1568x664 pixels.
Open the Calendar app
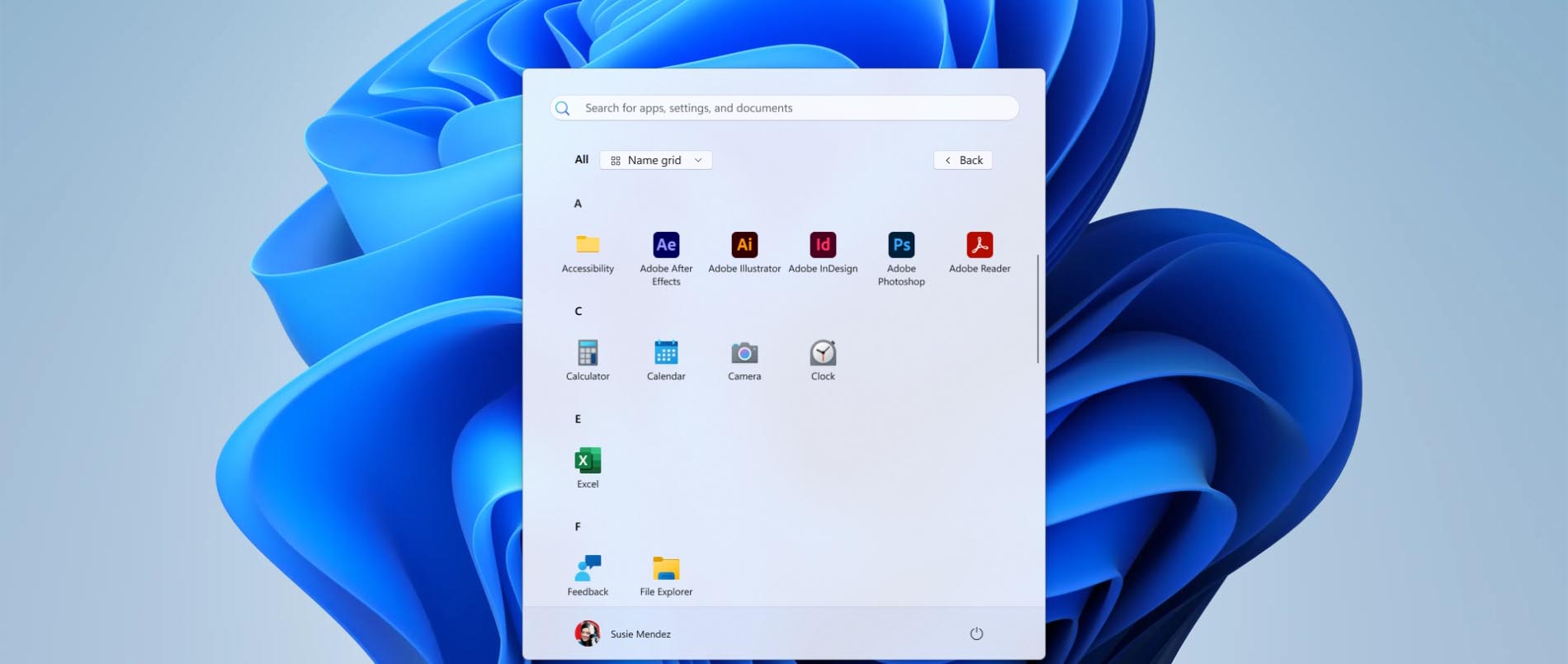[x=666, y=360]
